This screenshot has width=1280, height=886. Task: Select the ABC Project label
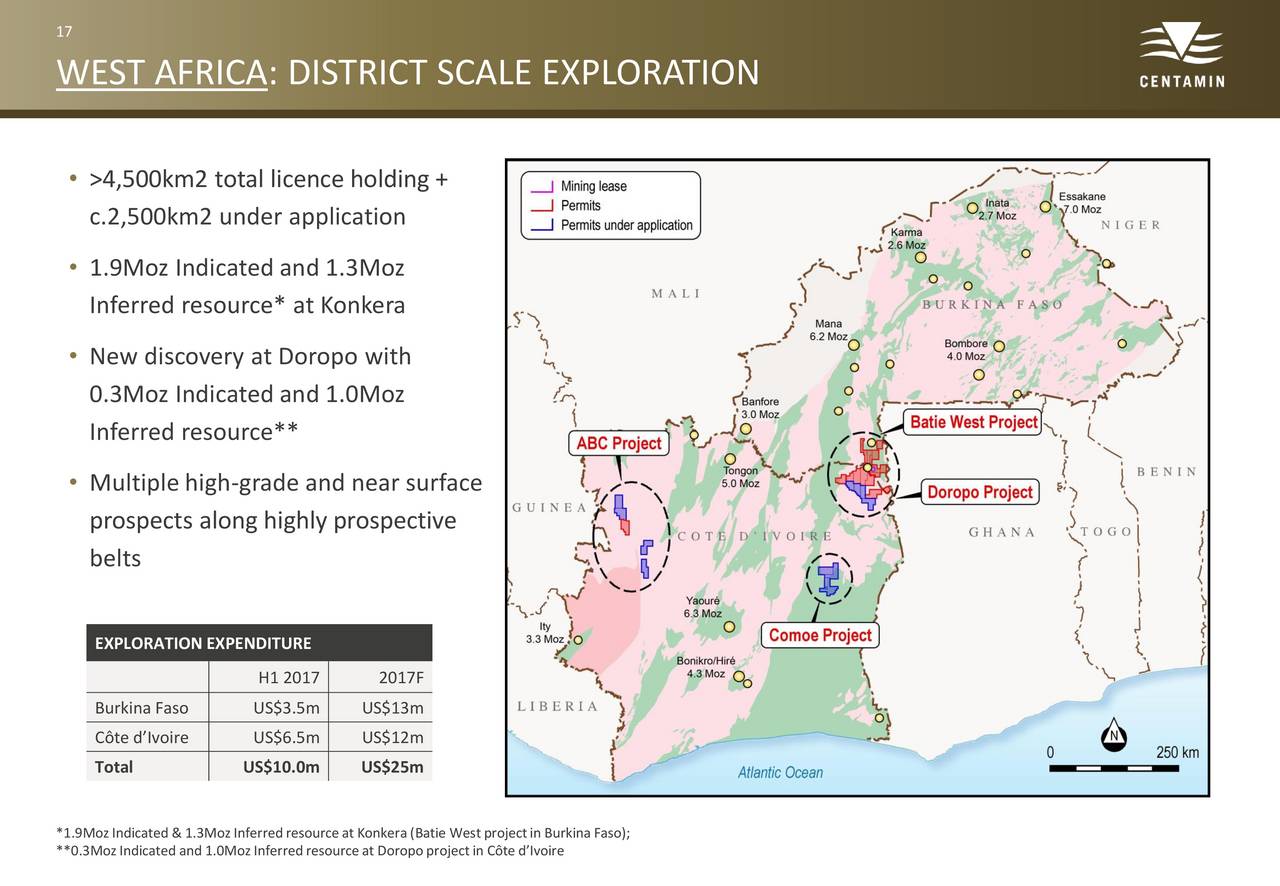coord(619,443)
